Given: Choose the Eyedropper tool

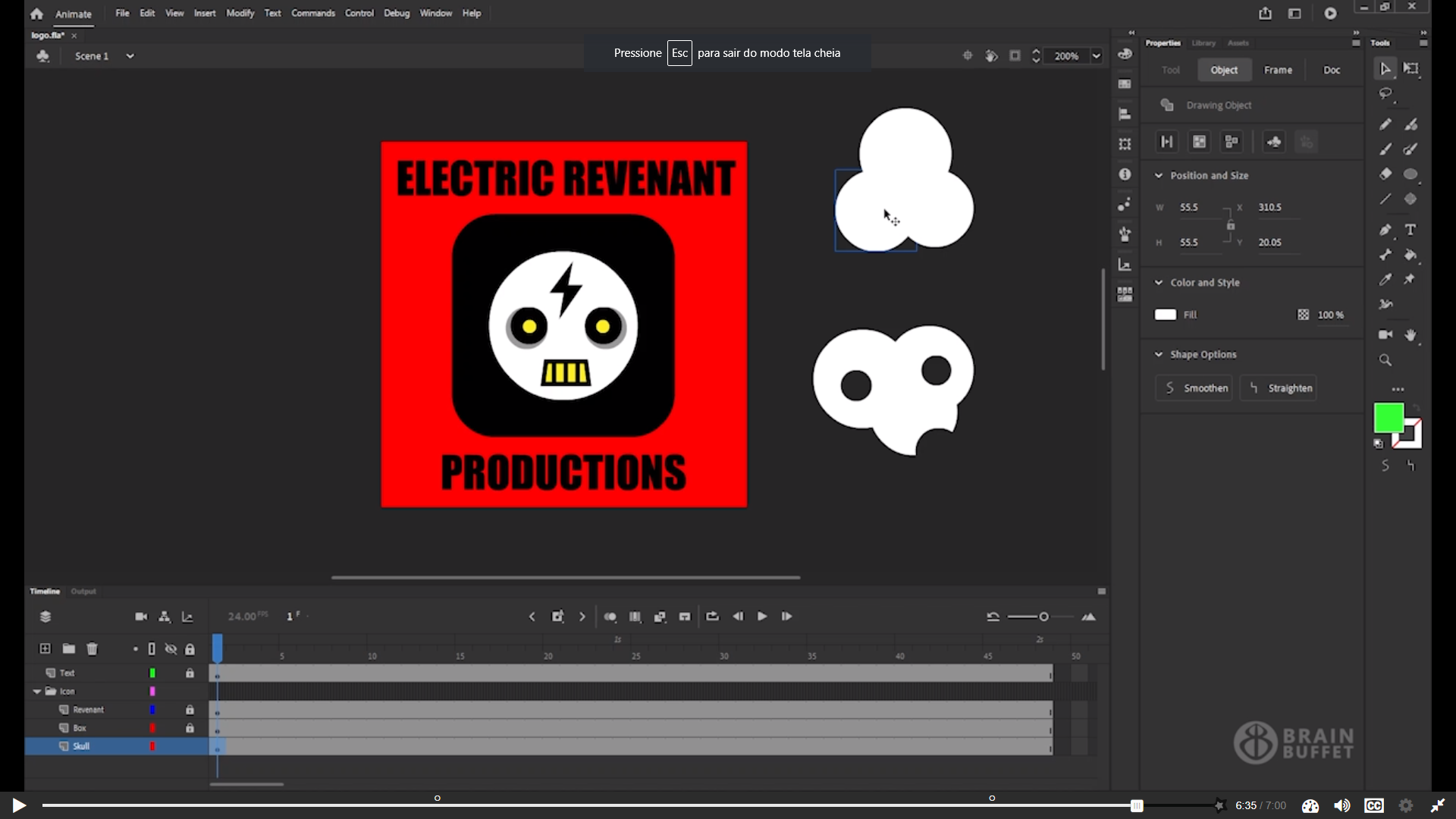Looking at the screenshot, I should [x=1385, y=280].
